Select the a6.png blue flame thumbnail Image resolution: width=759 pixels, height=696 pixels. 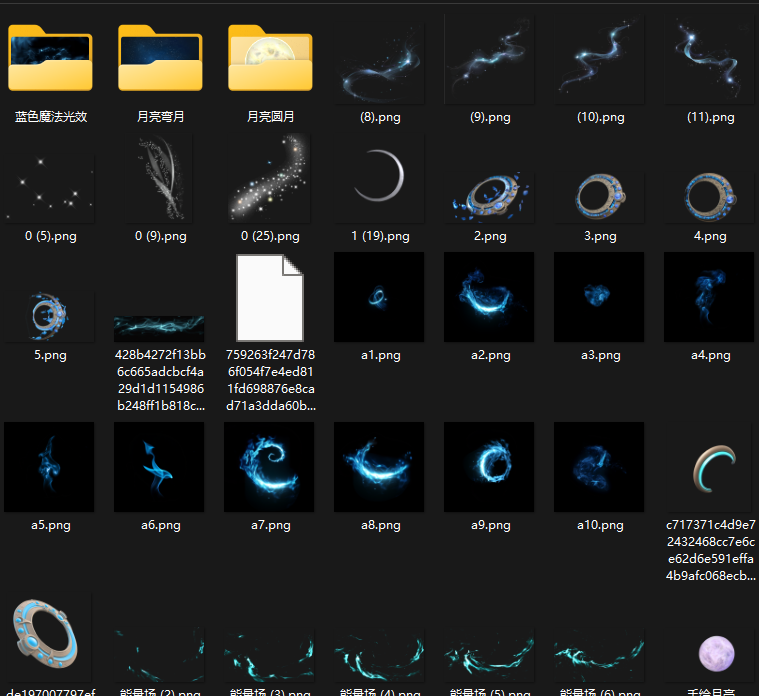click(x=160, y=467)
